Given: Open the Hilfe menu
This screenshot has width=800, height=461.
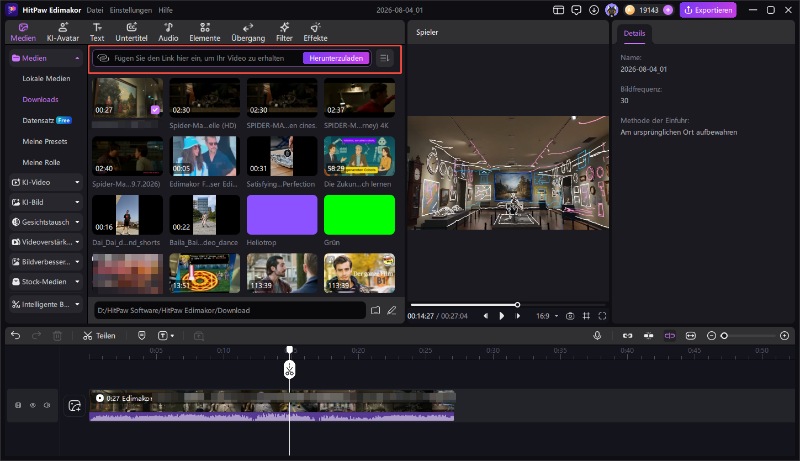Looking at the screenshot, I should click(165, 10).
